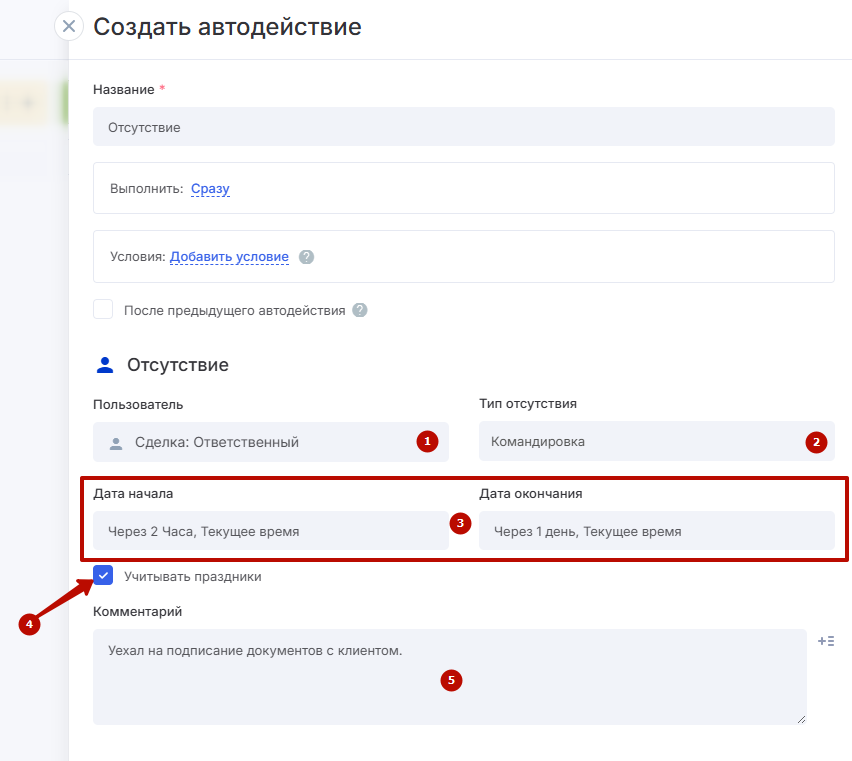Click the user avatar icon in Пользователь field
The image size is (852, 761).
click(x=116, y=442)
